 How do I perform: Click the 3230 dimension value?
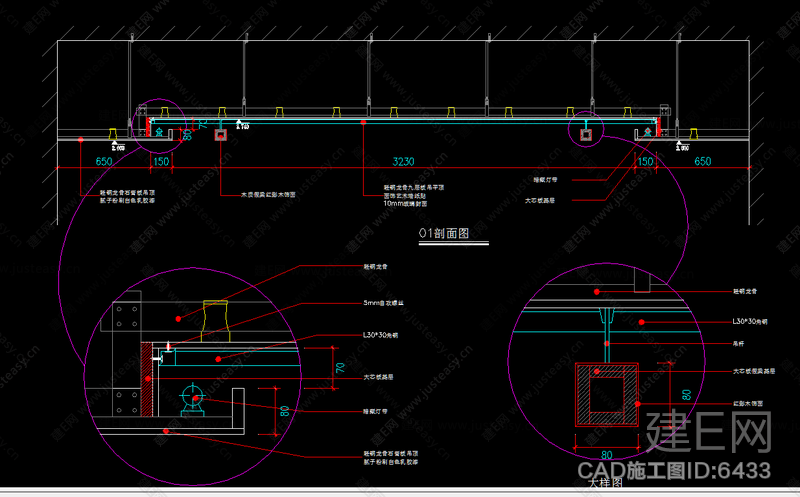[x=403, y=161]
